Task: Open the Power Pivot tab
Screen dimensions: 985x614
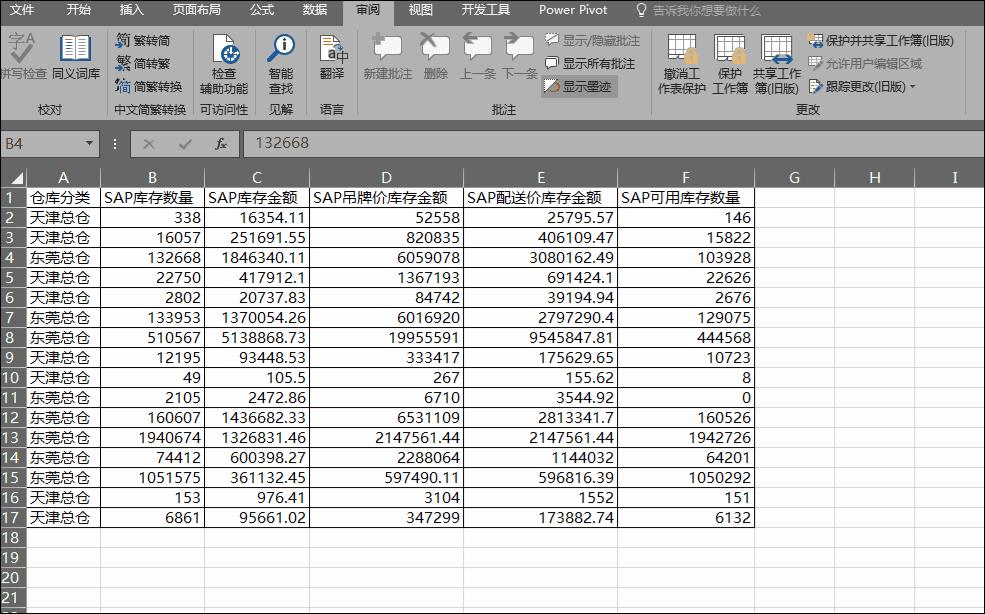Action: point(572,11)
